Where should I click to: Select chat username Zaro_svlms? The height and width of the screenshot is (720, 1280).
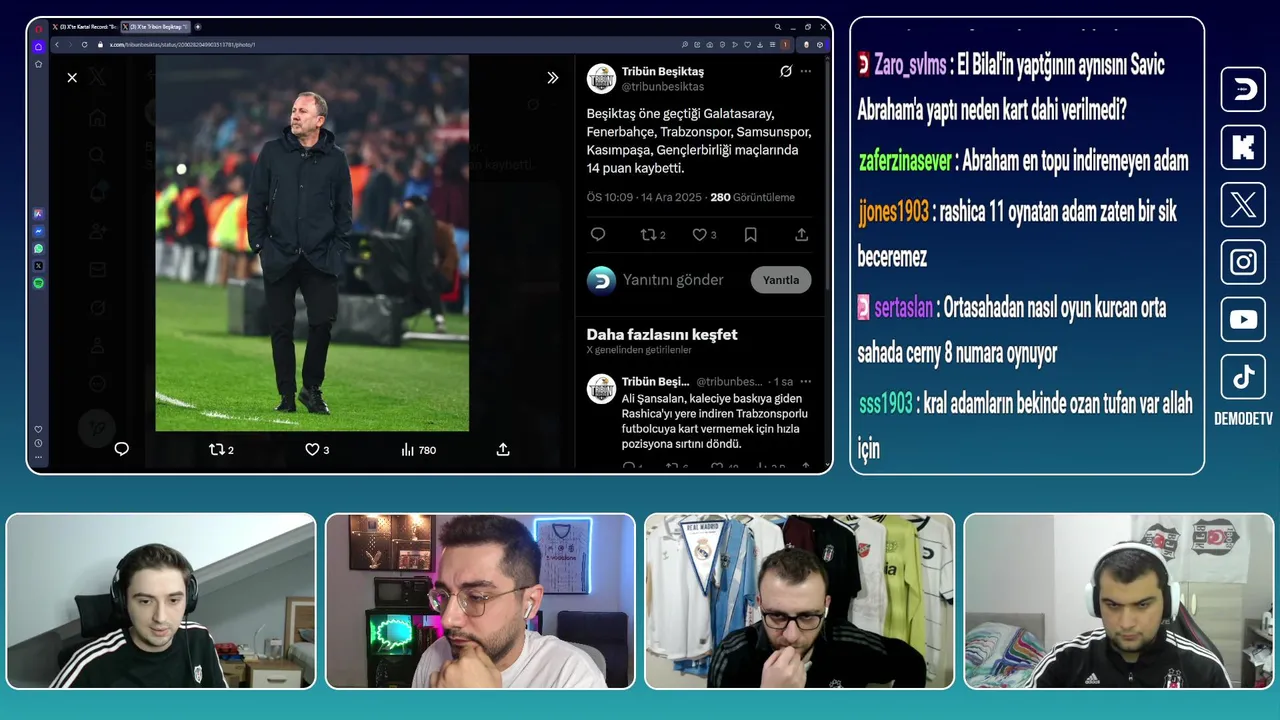click(910, 66)
